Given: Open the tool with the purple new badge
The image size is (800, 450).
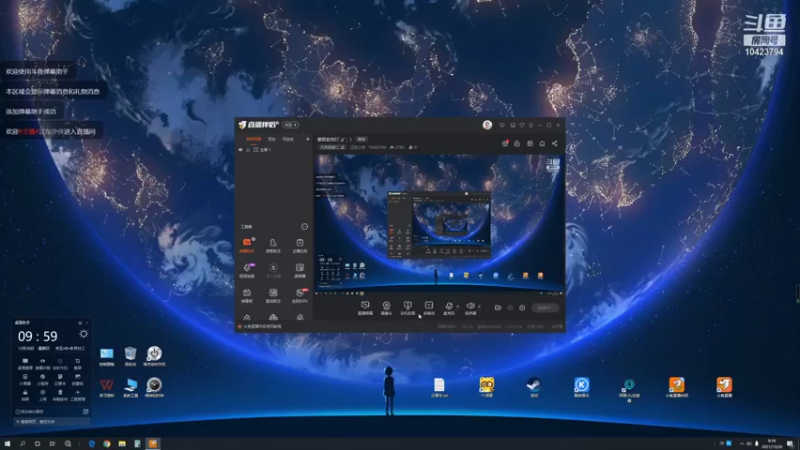Looking at the screenshot, I should click(247, 270).
